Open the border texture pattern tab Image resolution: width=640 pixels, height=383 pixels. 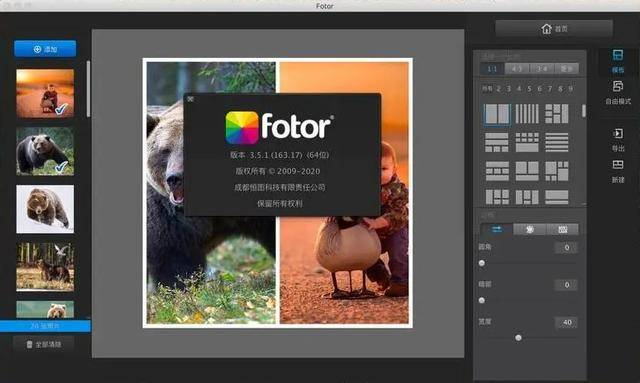pos(562,229)
